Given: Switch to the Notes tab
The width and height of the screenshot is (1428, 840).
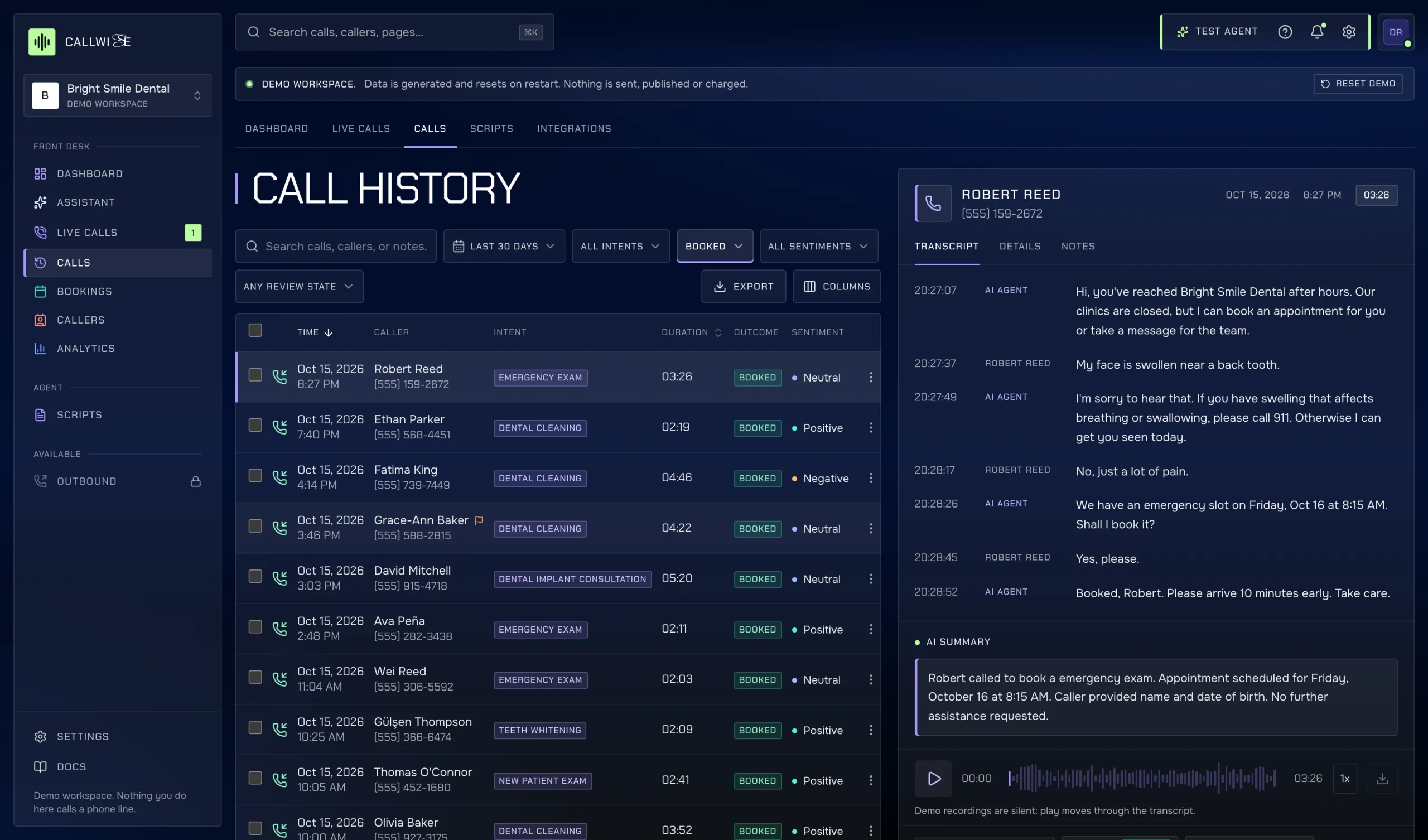Looking at the screenshot, I should 1078,246.
